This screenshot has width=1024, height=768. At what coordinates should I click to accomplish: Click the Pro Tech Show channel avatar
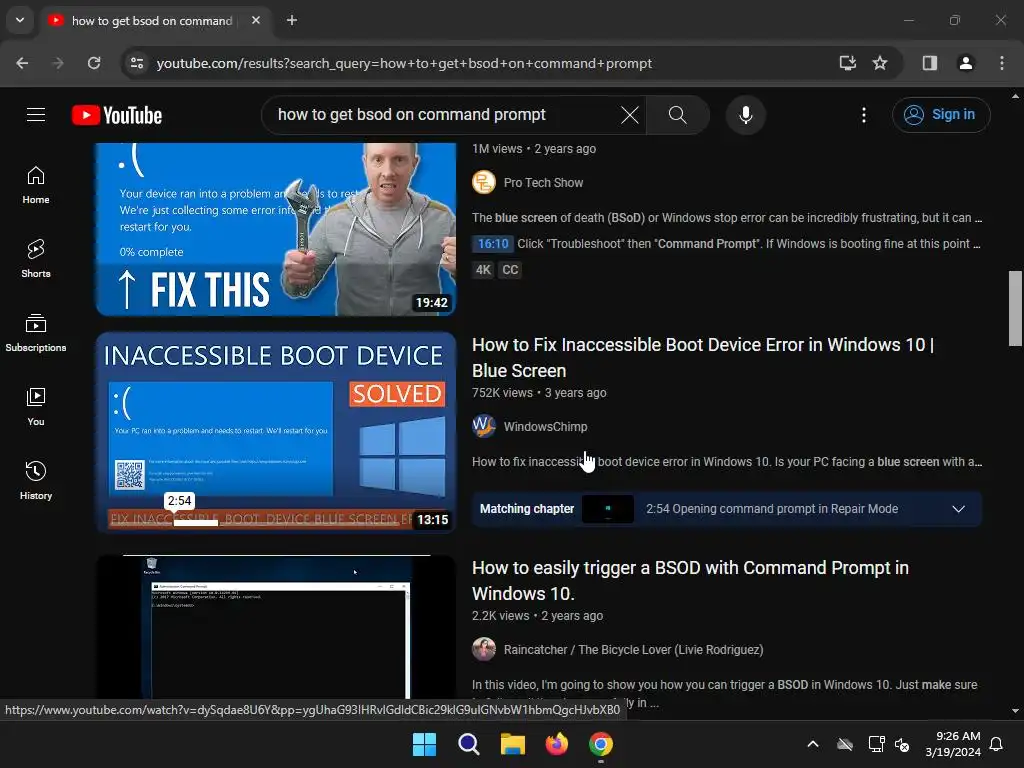coord(484,182)
